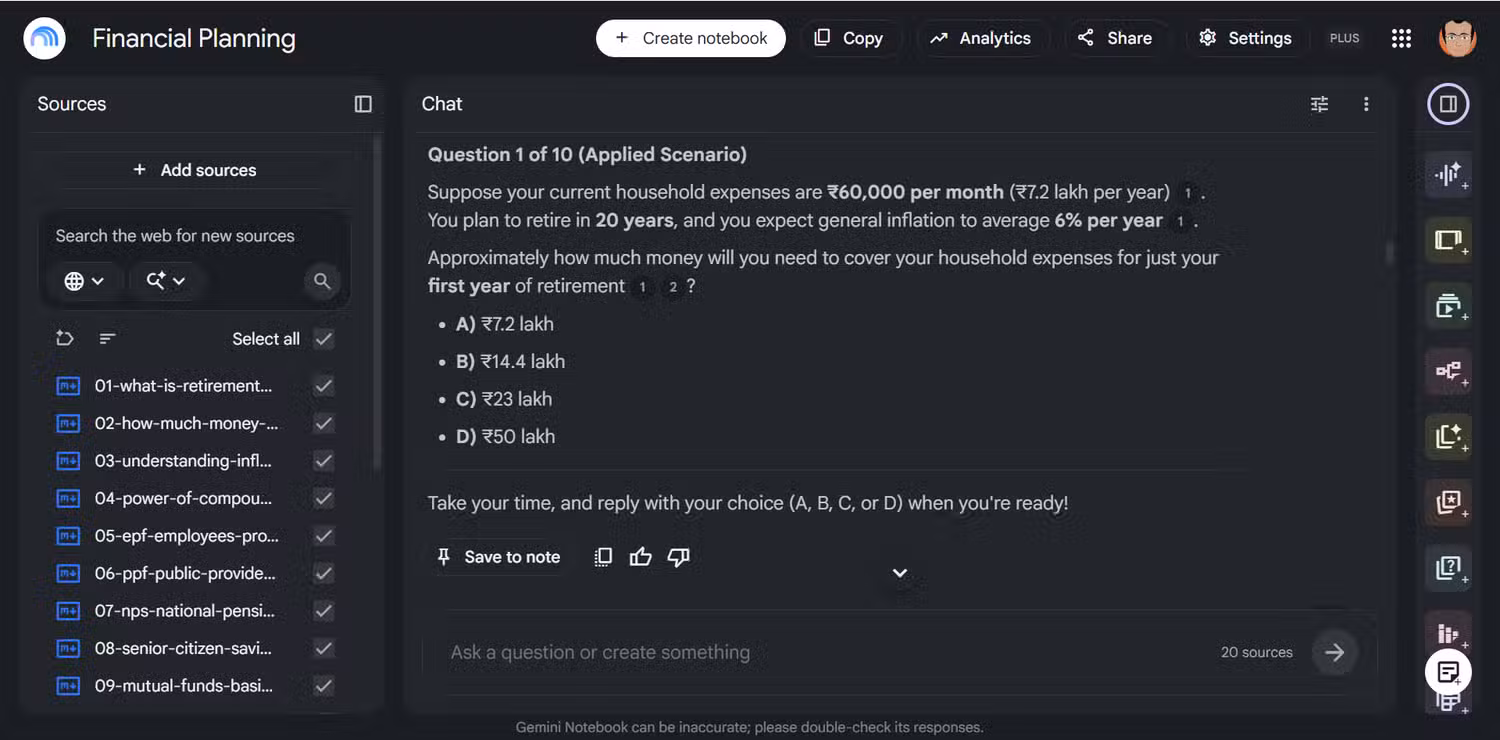Open the Audio Overview studio icon

click(1448, 175)
